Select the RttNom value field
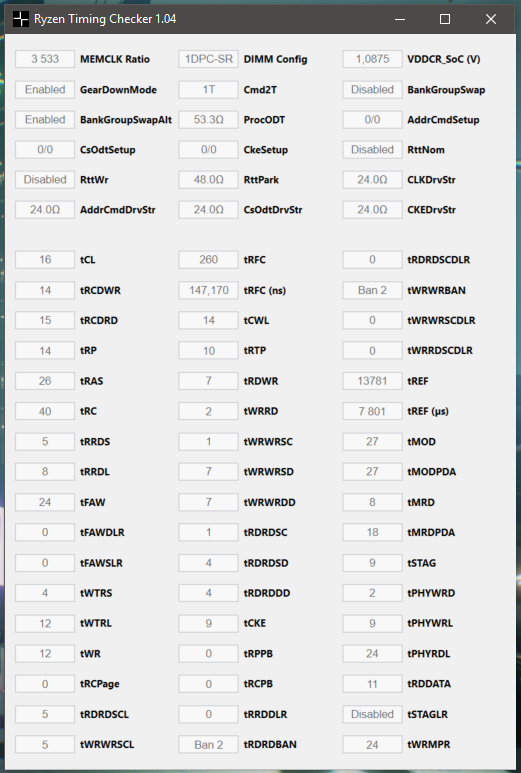Screen dimensions: 521x773 point(372,150)
